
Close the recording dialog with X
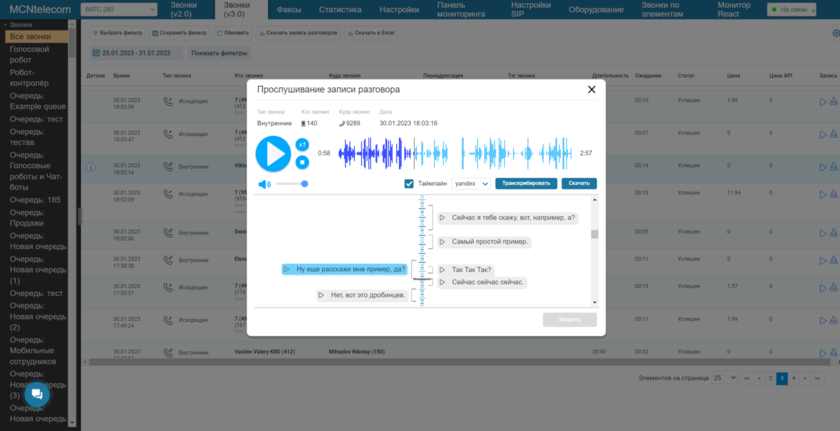(x=591, y=89)
